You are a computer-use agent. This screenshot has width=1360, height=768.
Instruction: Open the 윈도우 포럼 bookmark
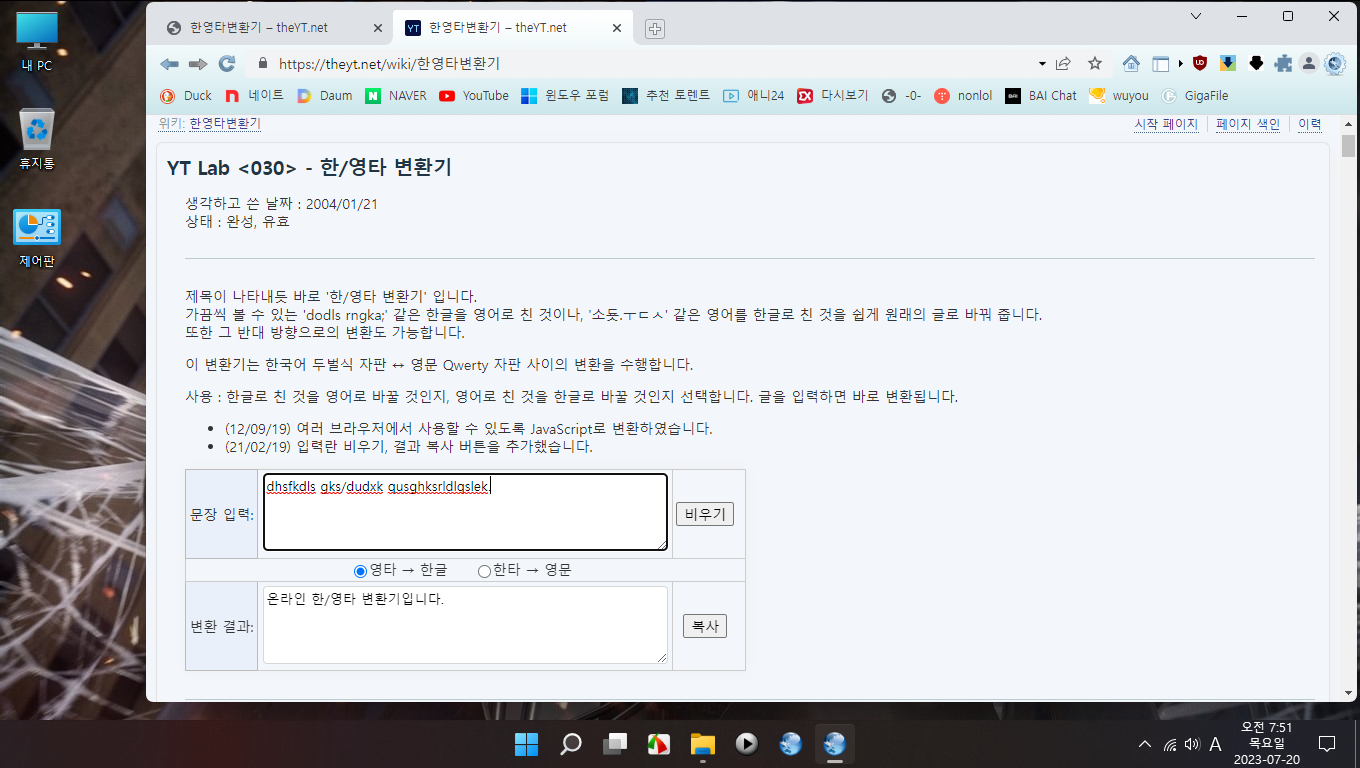pyautogui.click(x=566, y=96)
